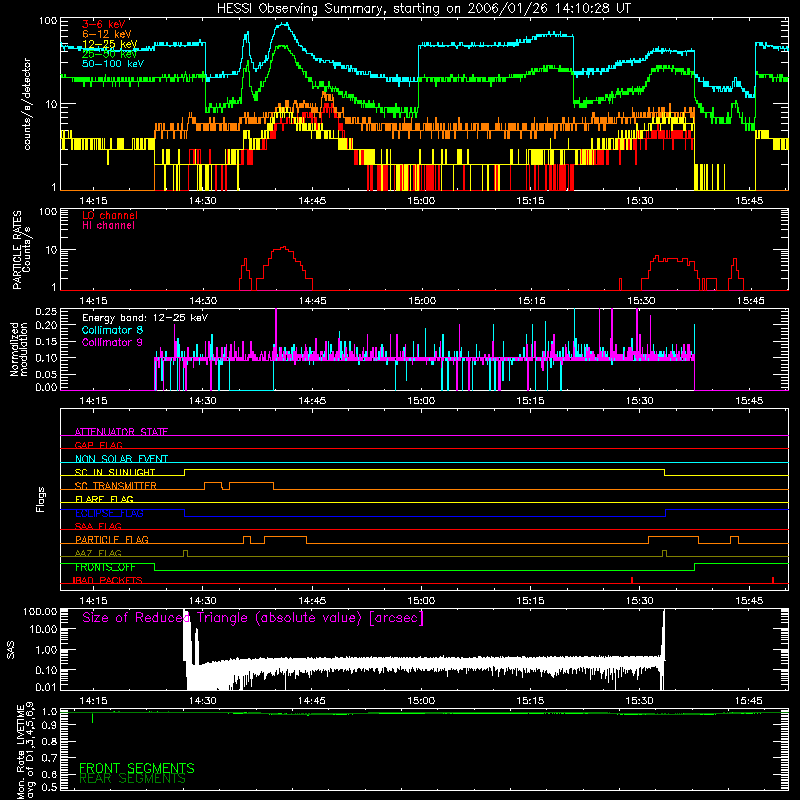Click the ATTENUATOR_STATE flag label
This screenshot has width=800, height=800.
[121, 432]
